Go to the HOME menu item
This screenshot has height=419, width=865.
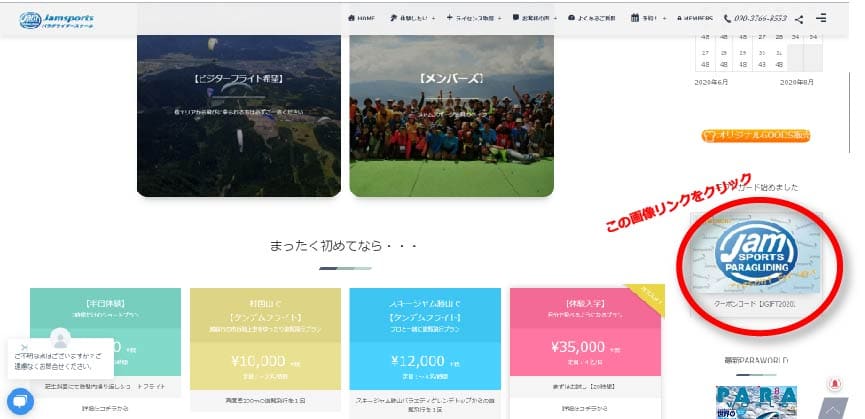(361, 18)
